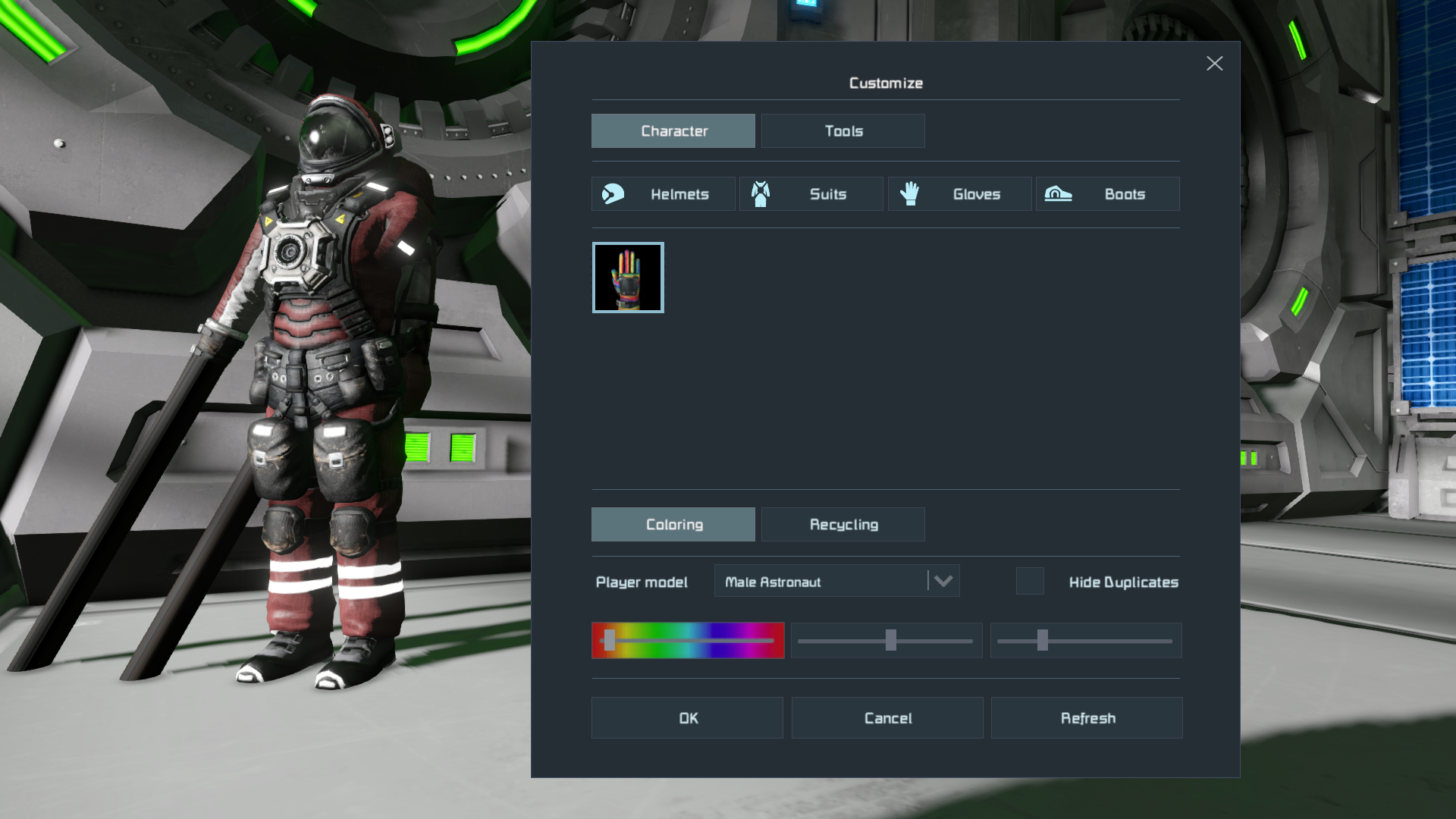
Task: Switch to the Tools tab
Action: point(843,131)
